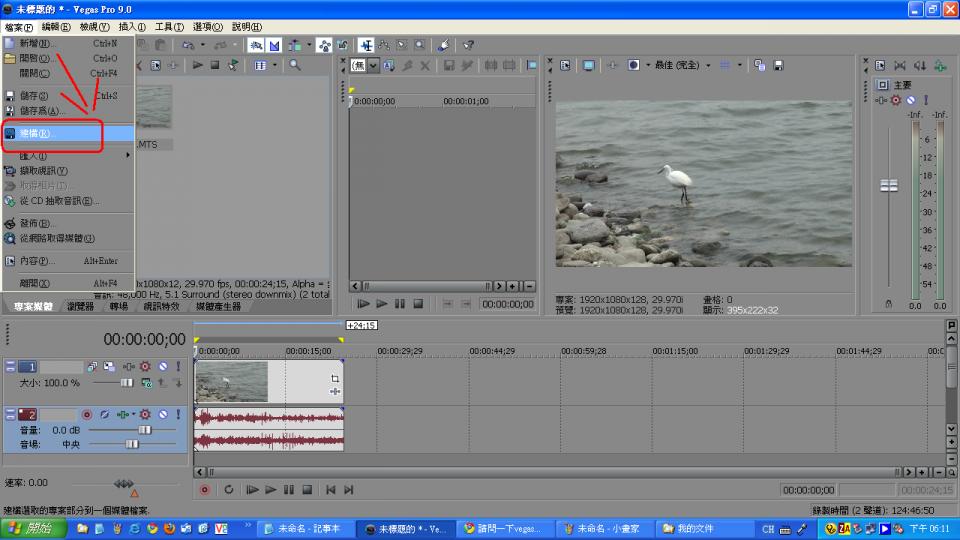Open project media views dropdown arrow
The width and height of the screenshot is (960, 540).
[275, 65]
